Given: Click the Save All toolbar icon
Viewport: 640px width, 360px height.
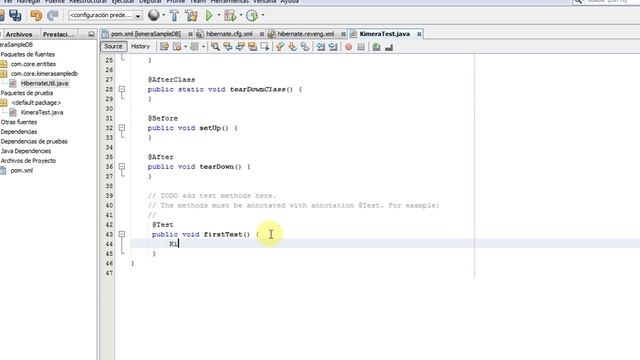Looking at the screenshot, I should (16, 16).
